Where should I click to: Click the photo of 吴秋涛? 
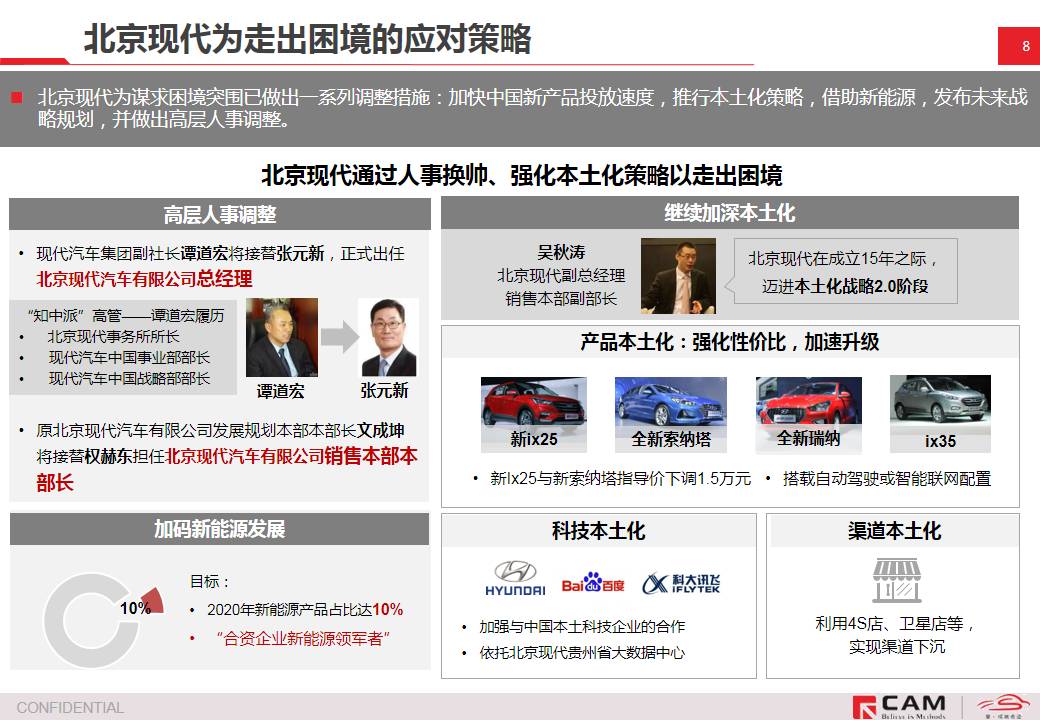pos(678,275)
